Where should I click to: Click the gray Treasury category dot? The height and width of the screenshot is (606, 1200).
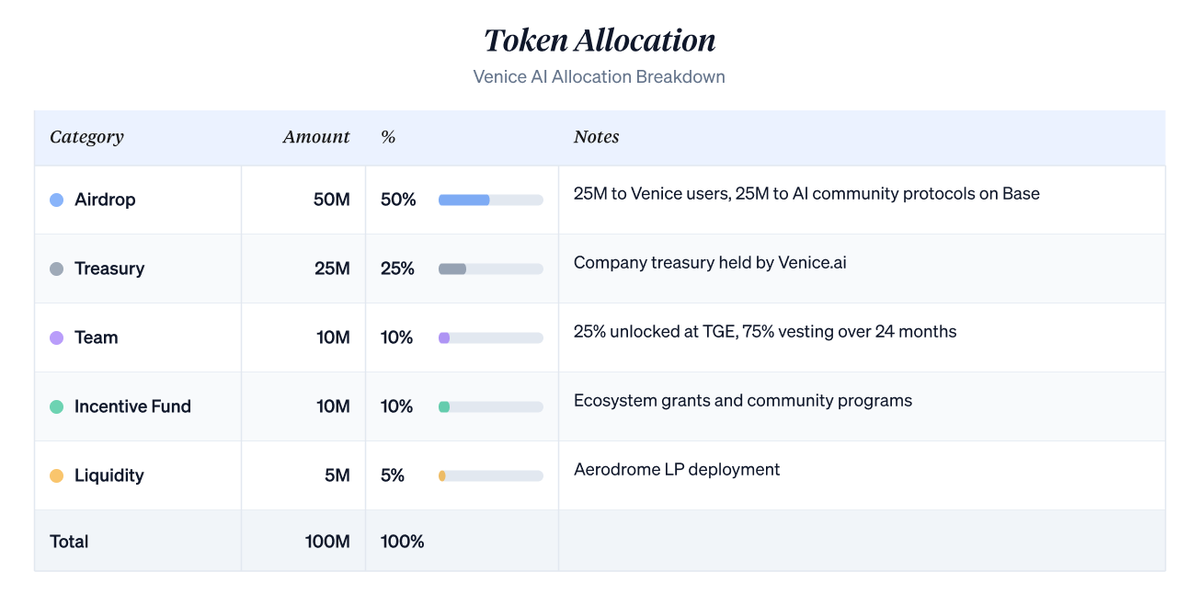coord(57,269)
